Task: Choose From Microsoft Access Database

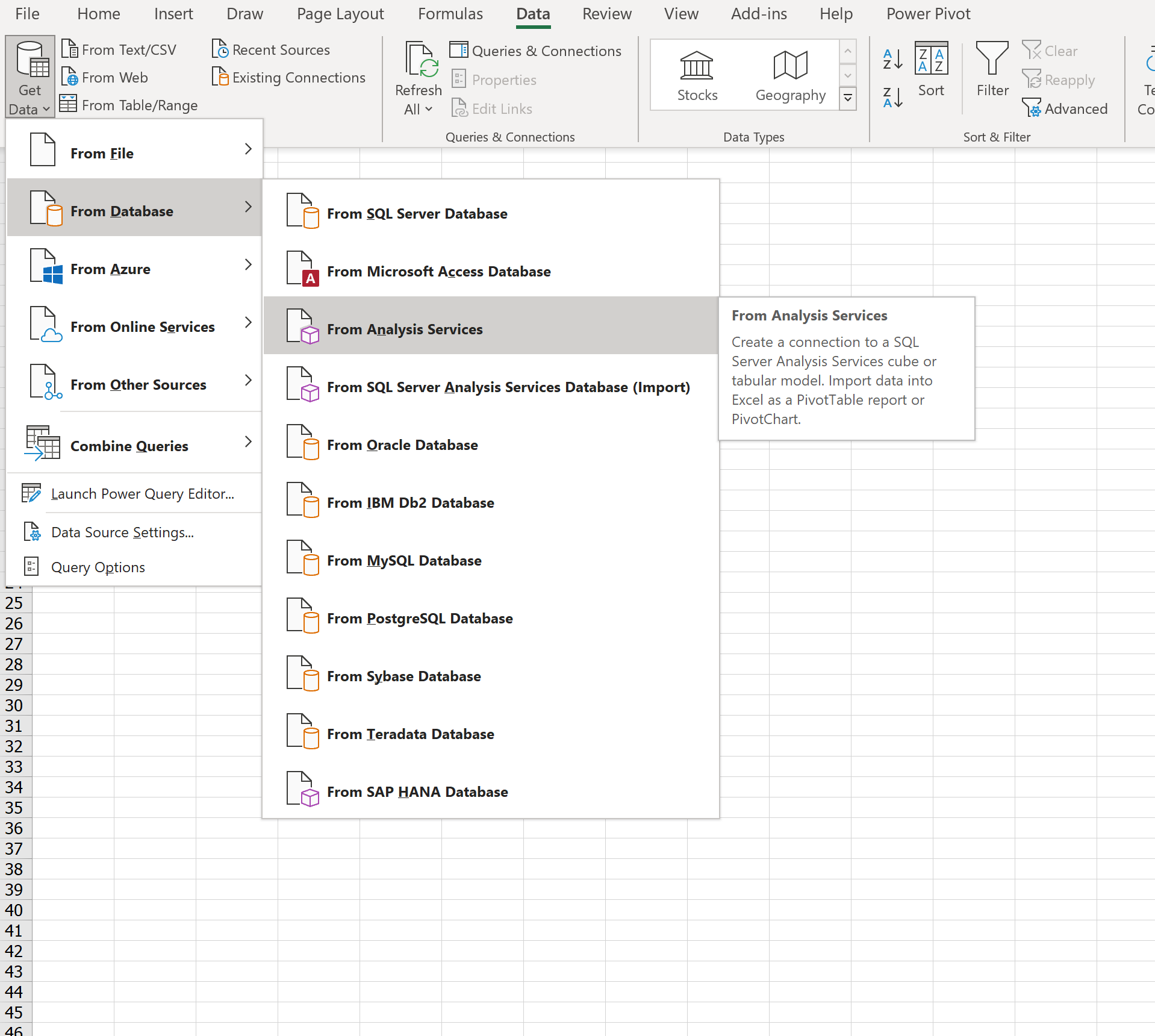Action: click(x=491, y=271)
